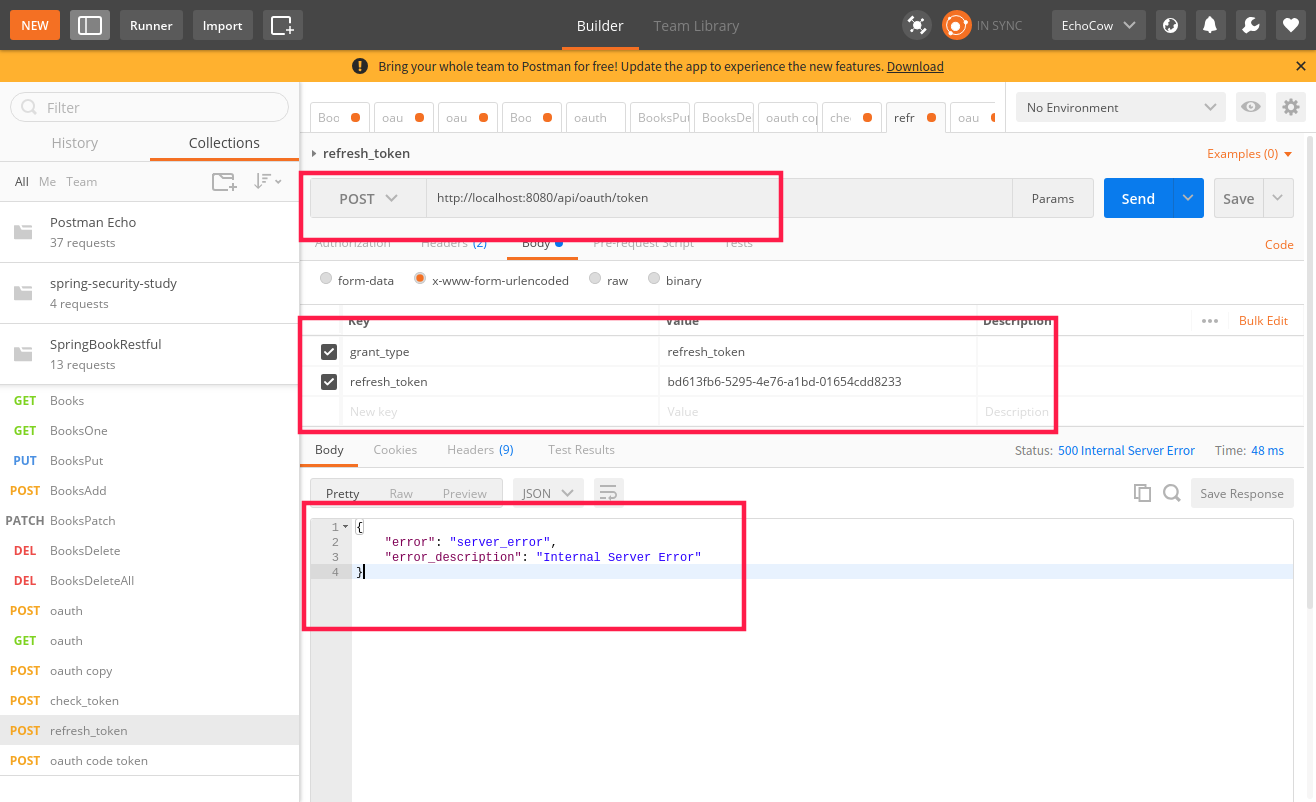This screenshot has width=1316, height=802.
Task: Open Bulk Edit link
Action: 1263,321
